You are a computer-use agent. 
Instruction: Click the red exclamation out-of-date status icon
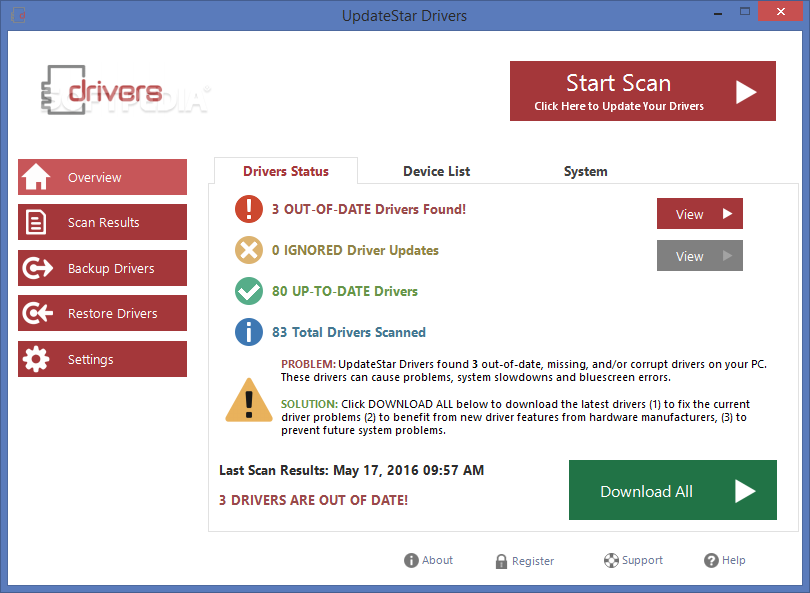[249, 209]
